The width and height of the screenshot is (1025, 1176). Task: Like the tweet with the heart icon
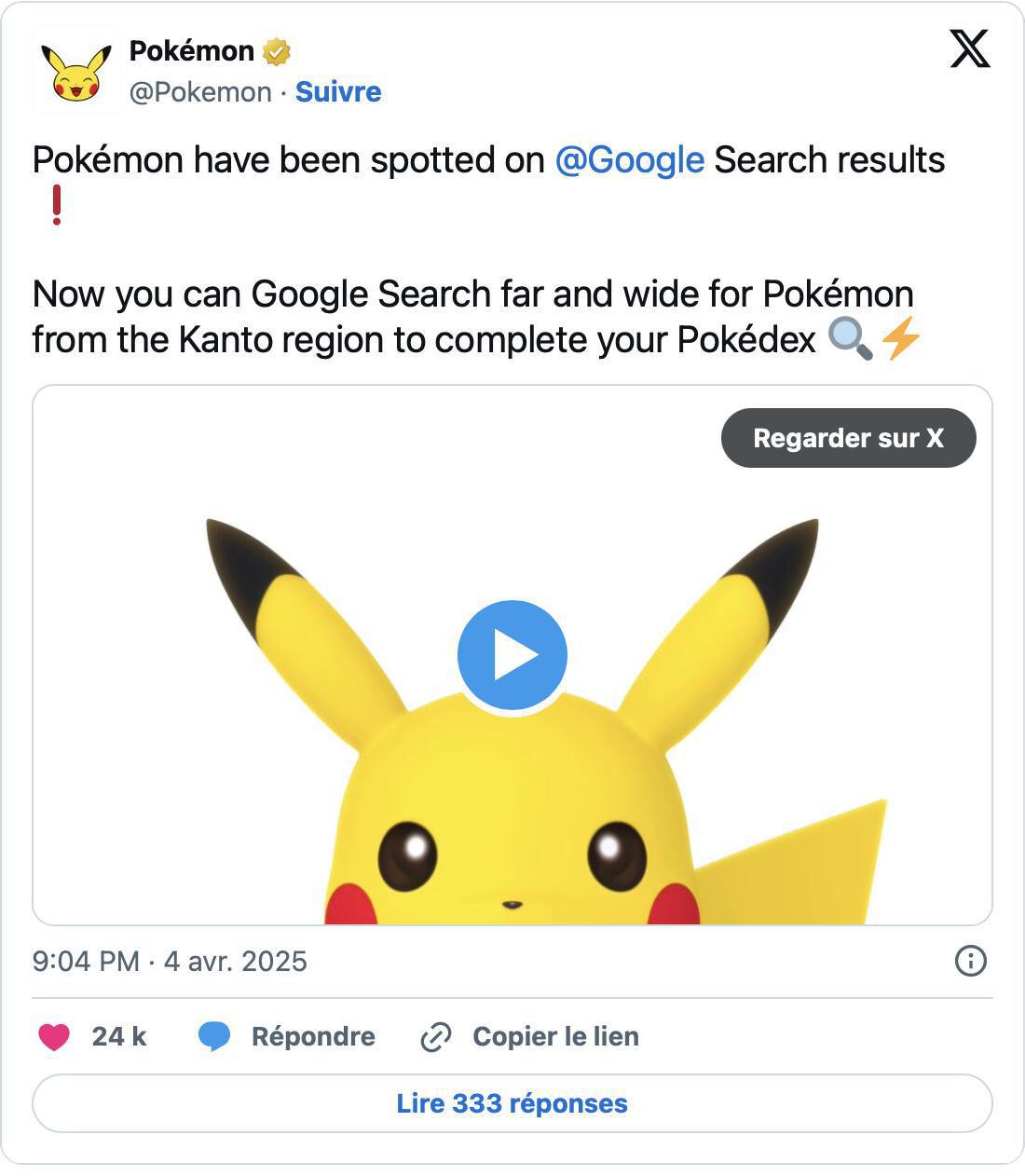[x=54, y=1036]
